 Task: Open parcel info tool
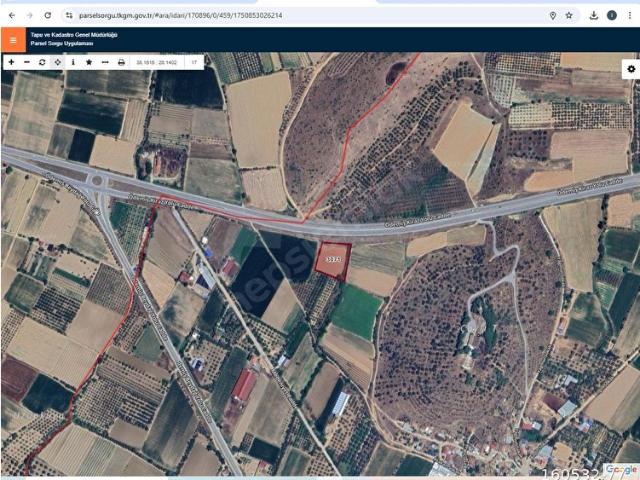coord(73,62)
